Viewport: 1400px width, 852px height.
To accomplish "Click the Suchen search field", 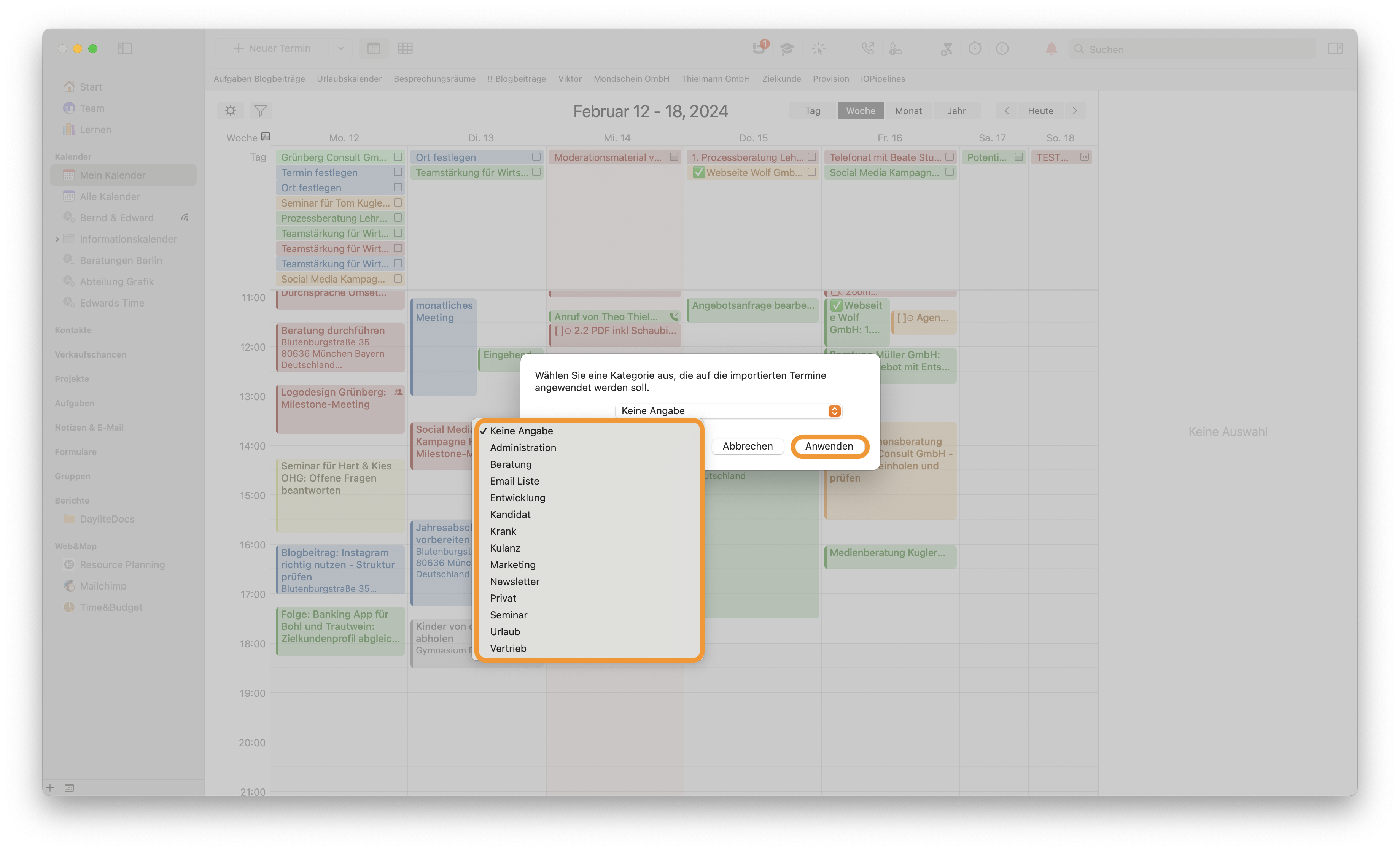I will [x=1192, y=49].
